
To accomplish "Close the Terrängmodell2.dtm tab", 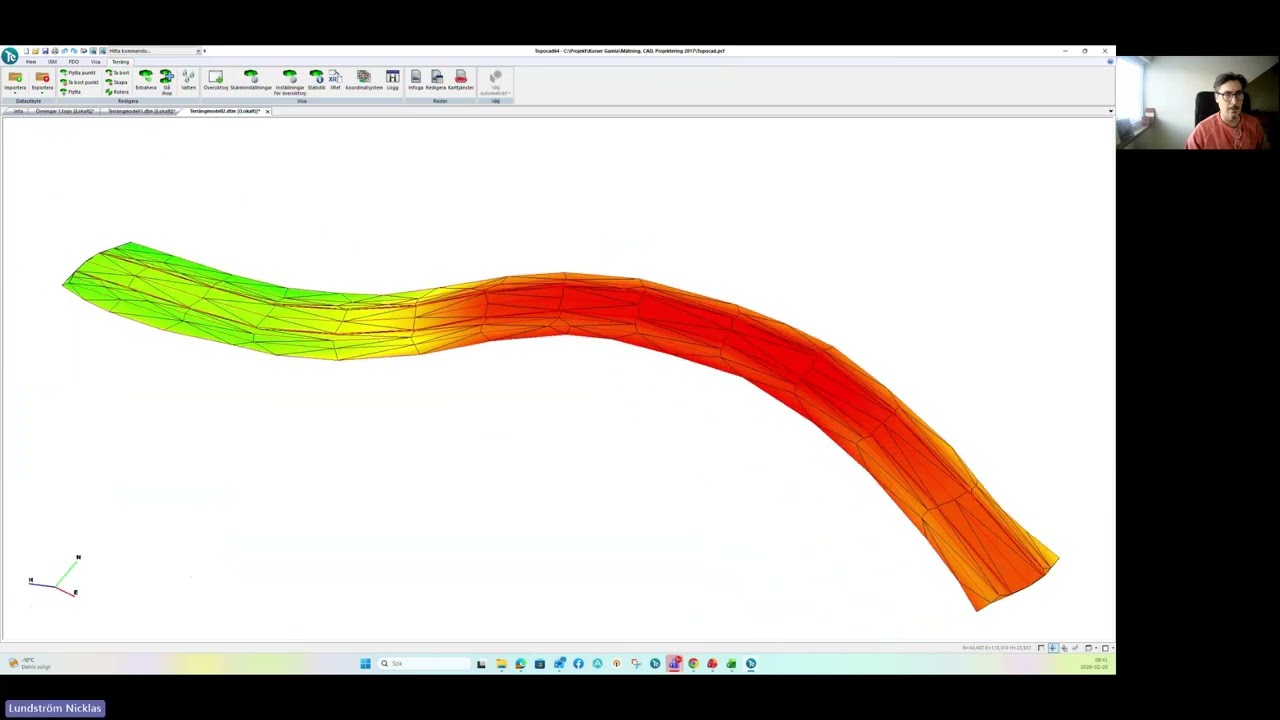I will click(x=267, y=111).
